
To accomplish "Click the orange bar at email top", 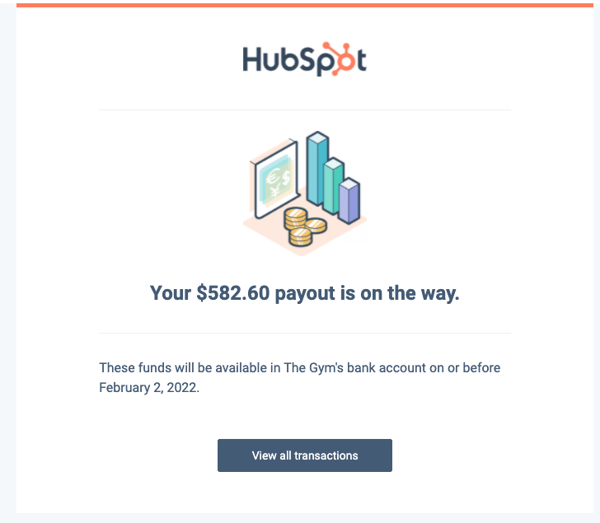I will click(305, 5).
